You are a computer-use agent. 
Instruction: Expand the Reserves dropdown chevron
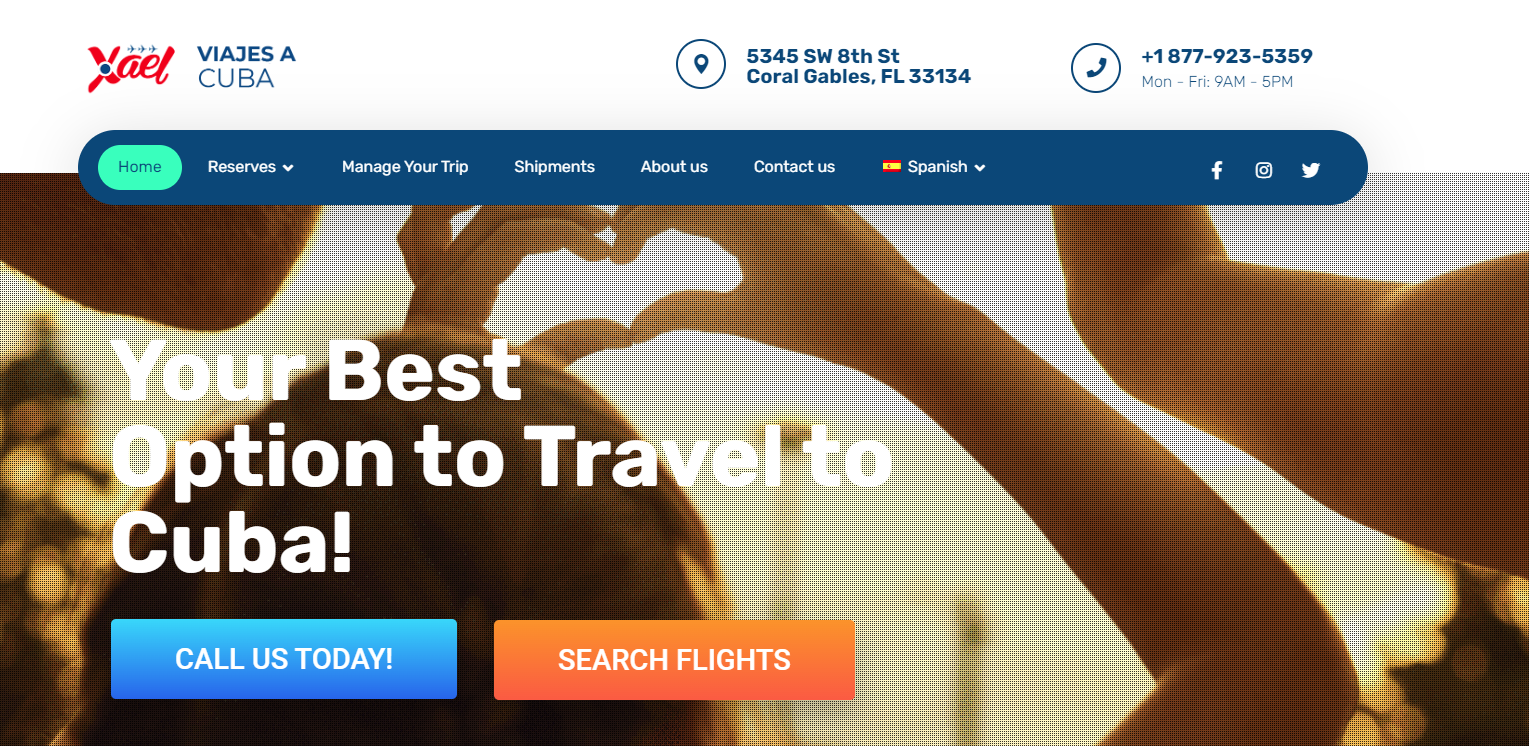(288, 168)
